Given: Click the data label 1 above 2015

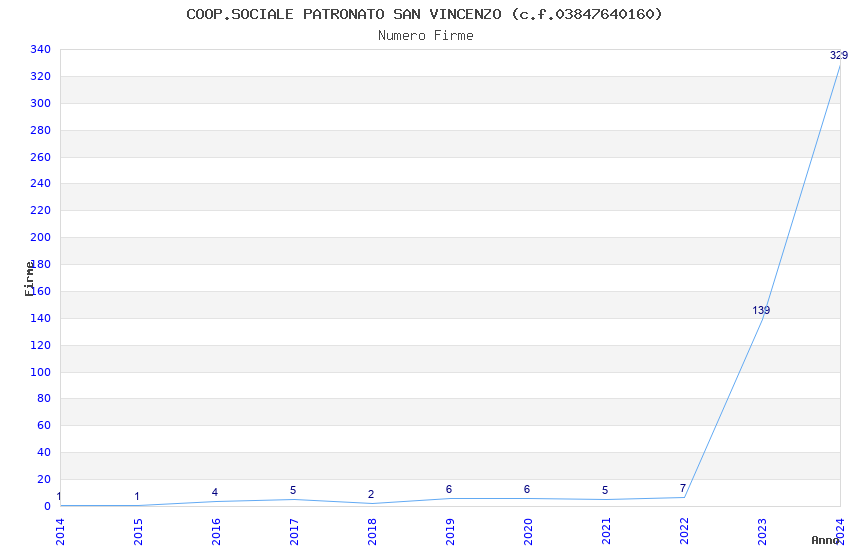Looking at the screenshot, I should point(137,496).
